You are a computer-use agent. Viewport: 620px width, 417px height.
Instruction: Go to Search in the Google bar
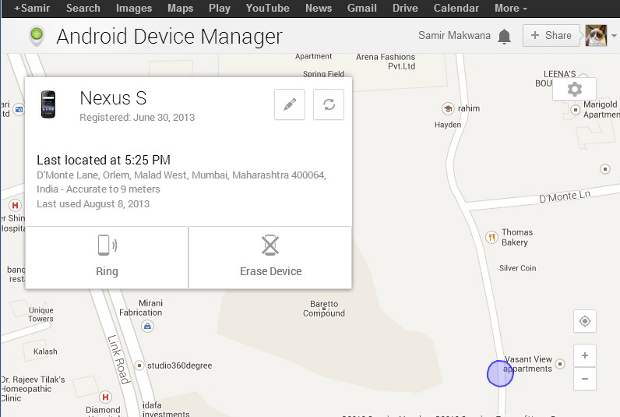(83, 8)
